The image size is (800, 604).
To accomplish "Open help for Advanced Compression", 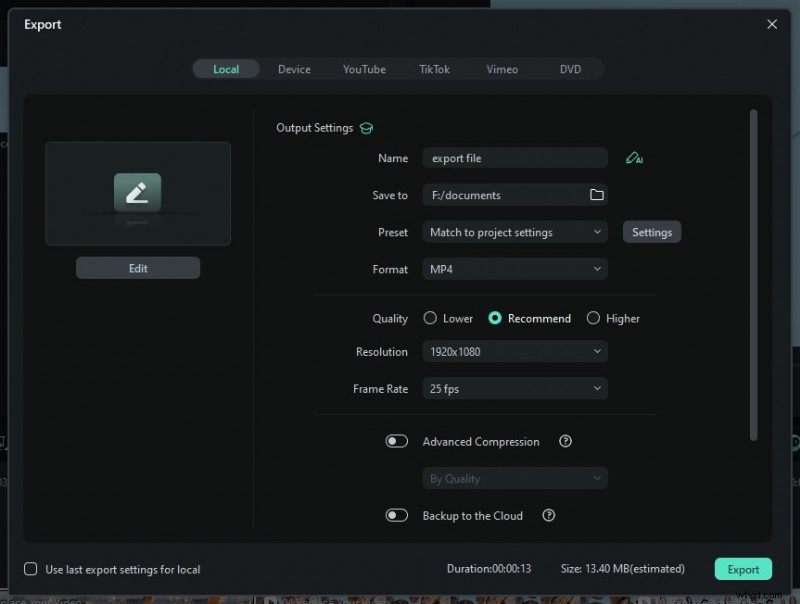I will [x=565, y=441].
